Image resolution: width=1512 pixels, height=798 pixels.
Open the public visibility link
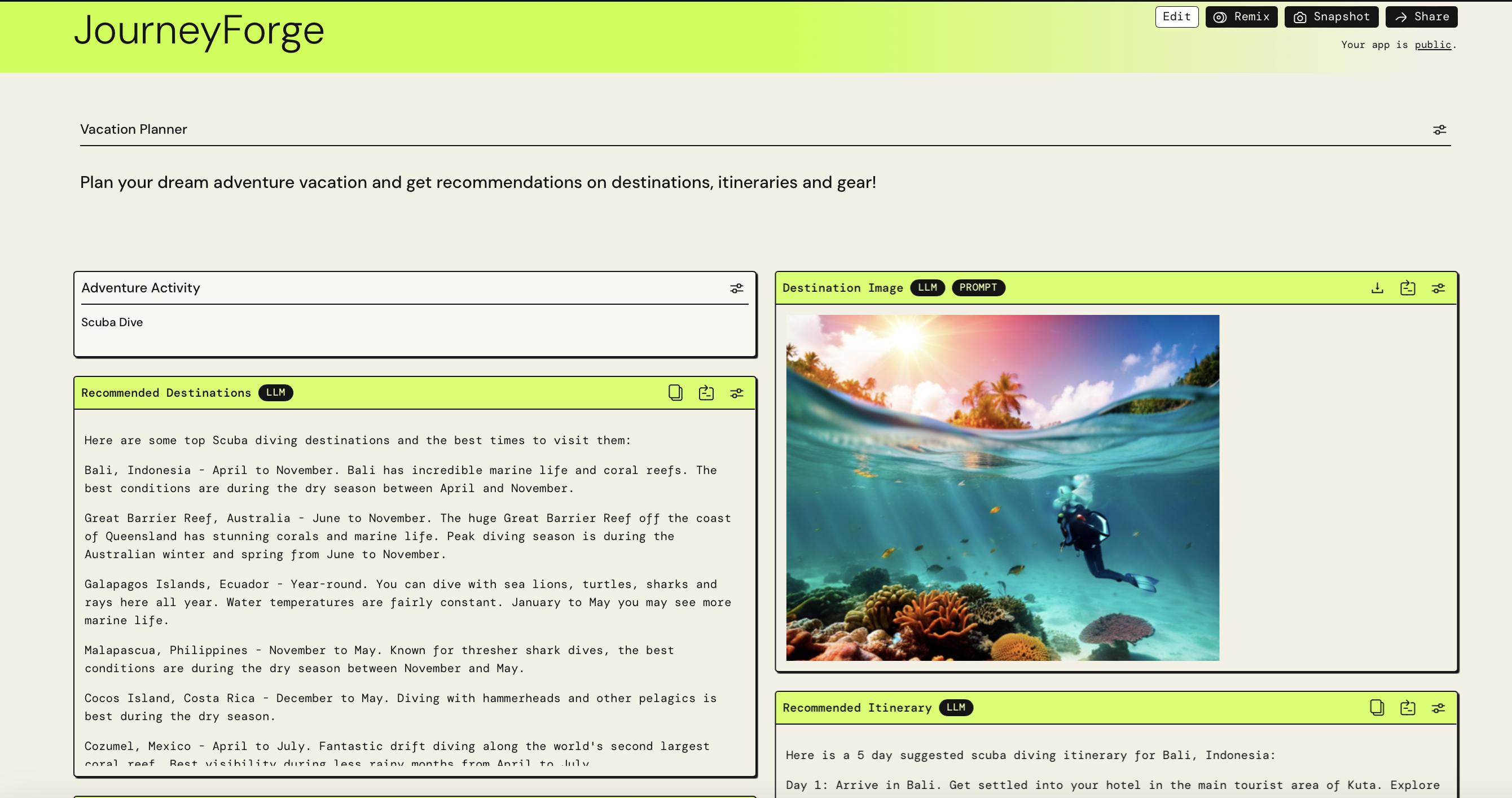1432,45
